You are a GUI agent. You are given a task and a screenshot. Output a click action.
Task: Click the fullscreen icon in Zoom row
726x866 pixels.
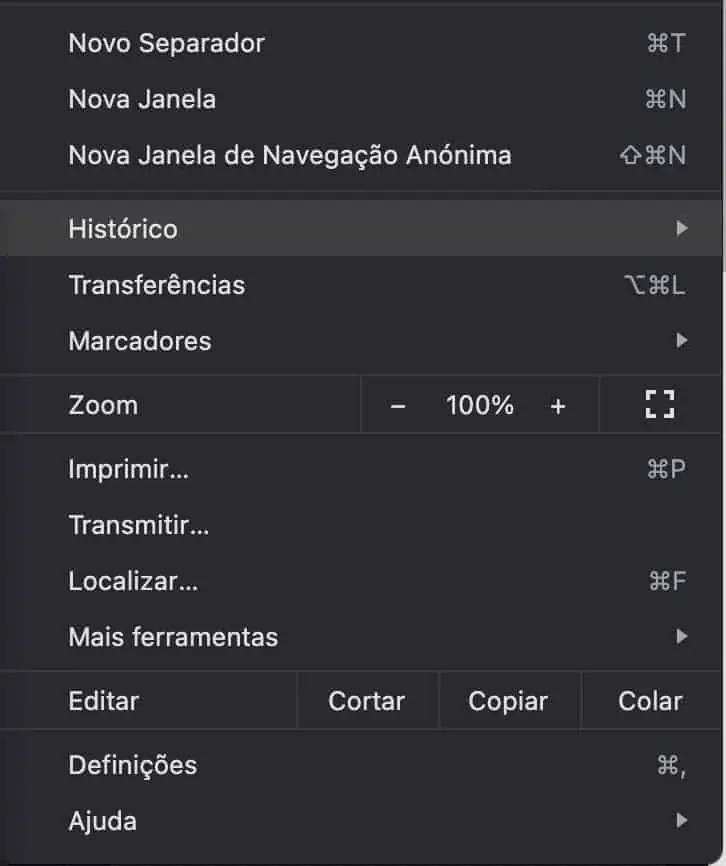[660, 405]
